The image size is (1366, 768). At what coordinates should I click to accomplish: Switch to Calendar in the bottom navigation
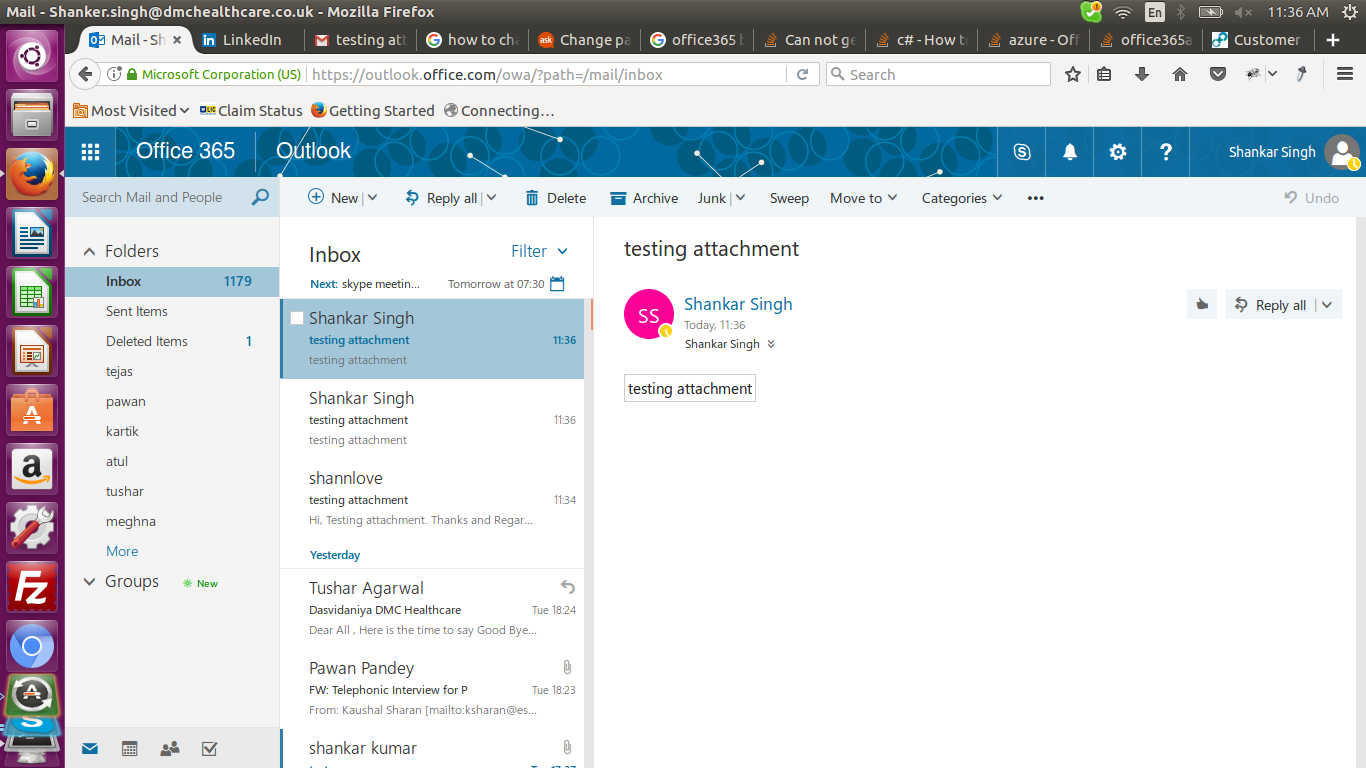tap(129, 748)
